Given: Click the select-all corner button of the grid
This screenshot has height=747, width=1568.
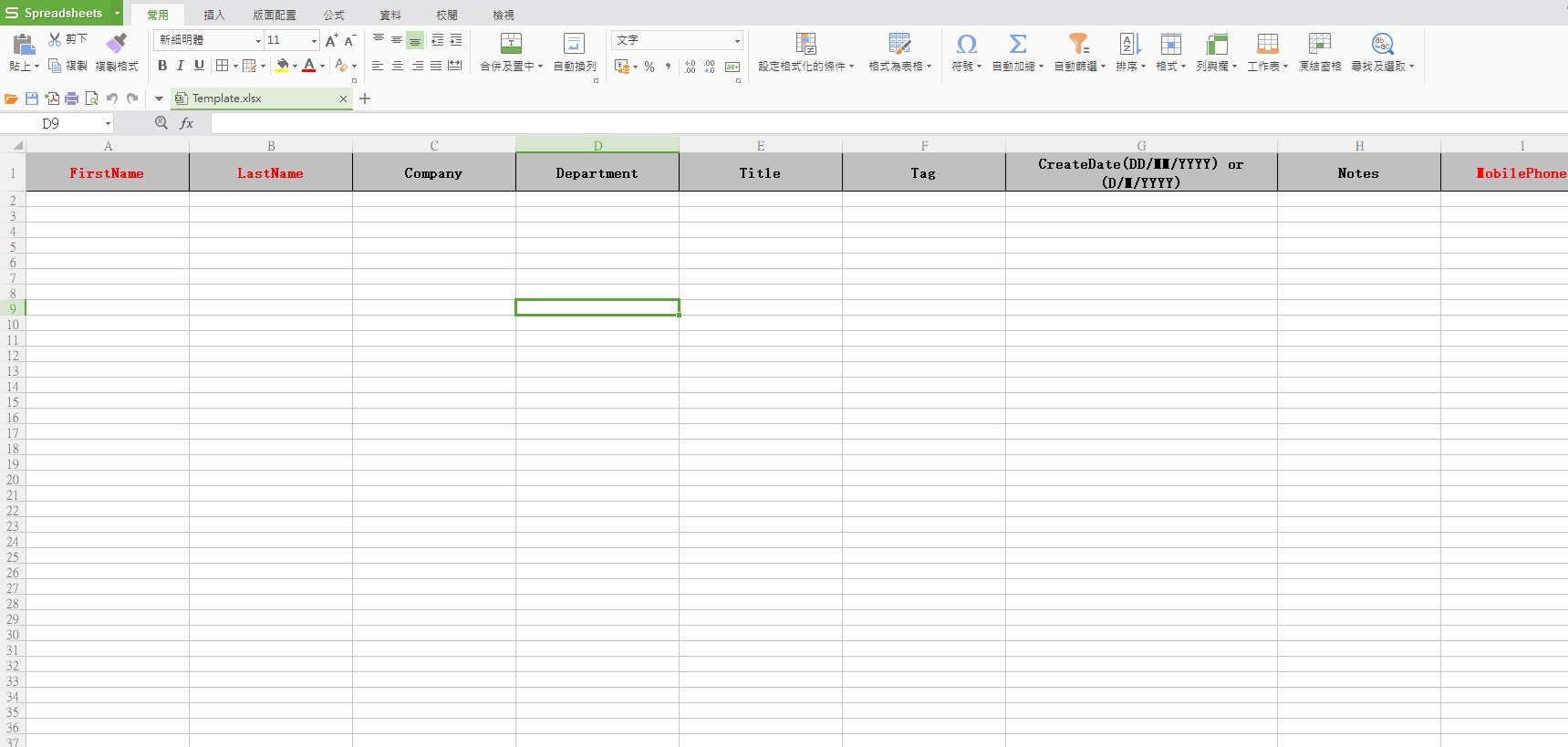Looking at the screenshot, I should [13, 145].
